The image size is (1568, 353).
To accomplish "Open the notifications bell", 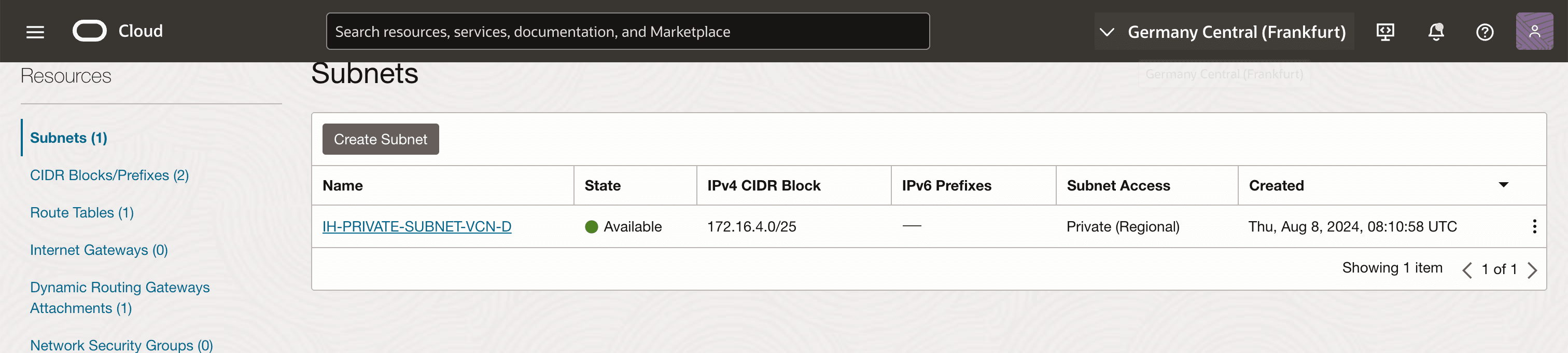I will 1435,32.
